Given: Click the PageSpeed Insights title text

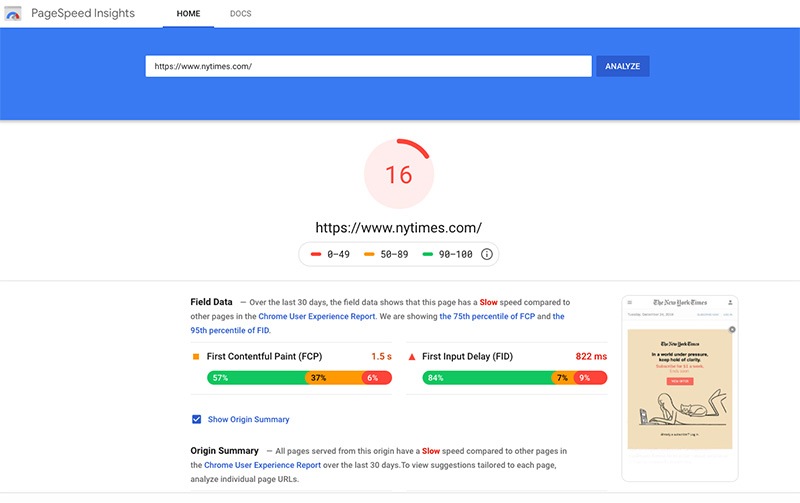Looking at the screenshot, I should pyautogui.click(x=83, y=13).
